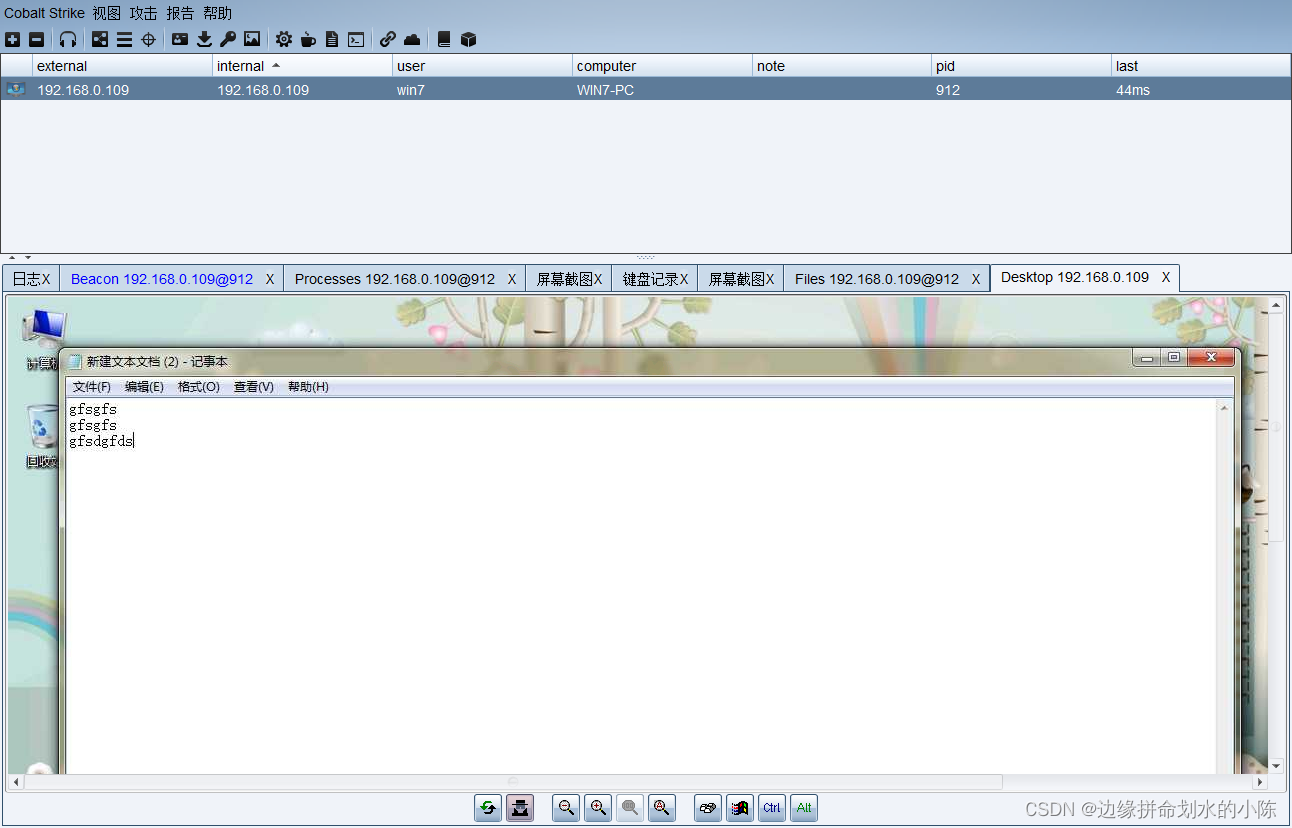Image resolution: width=1292 pixels, height=828 pixels.
Task: Click the cloud manage web server icon
Action: coord(412,39)
